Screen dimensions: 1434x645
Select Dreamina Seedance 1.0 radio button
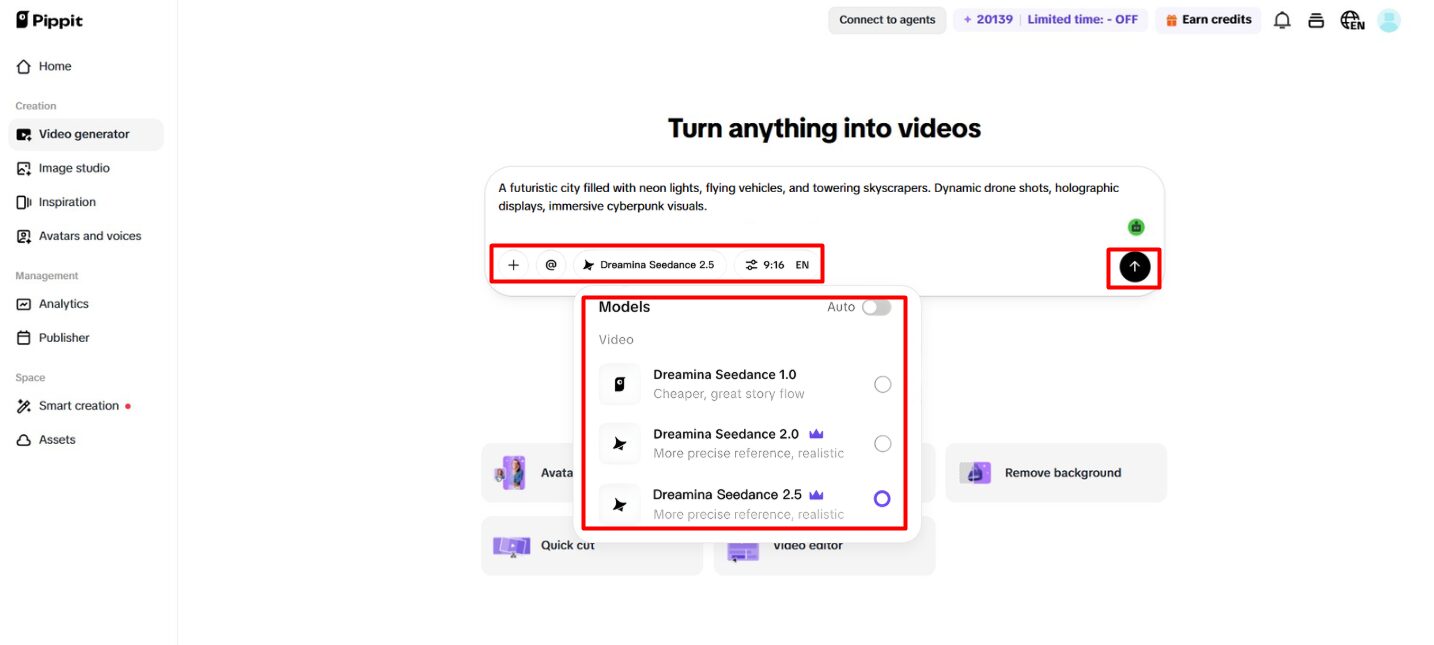click(882, 384)
